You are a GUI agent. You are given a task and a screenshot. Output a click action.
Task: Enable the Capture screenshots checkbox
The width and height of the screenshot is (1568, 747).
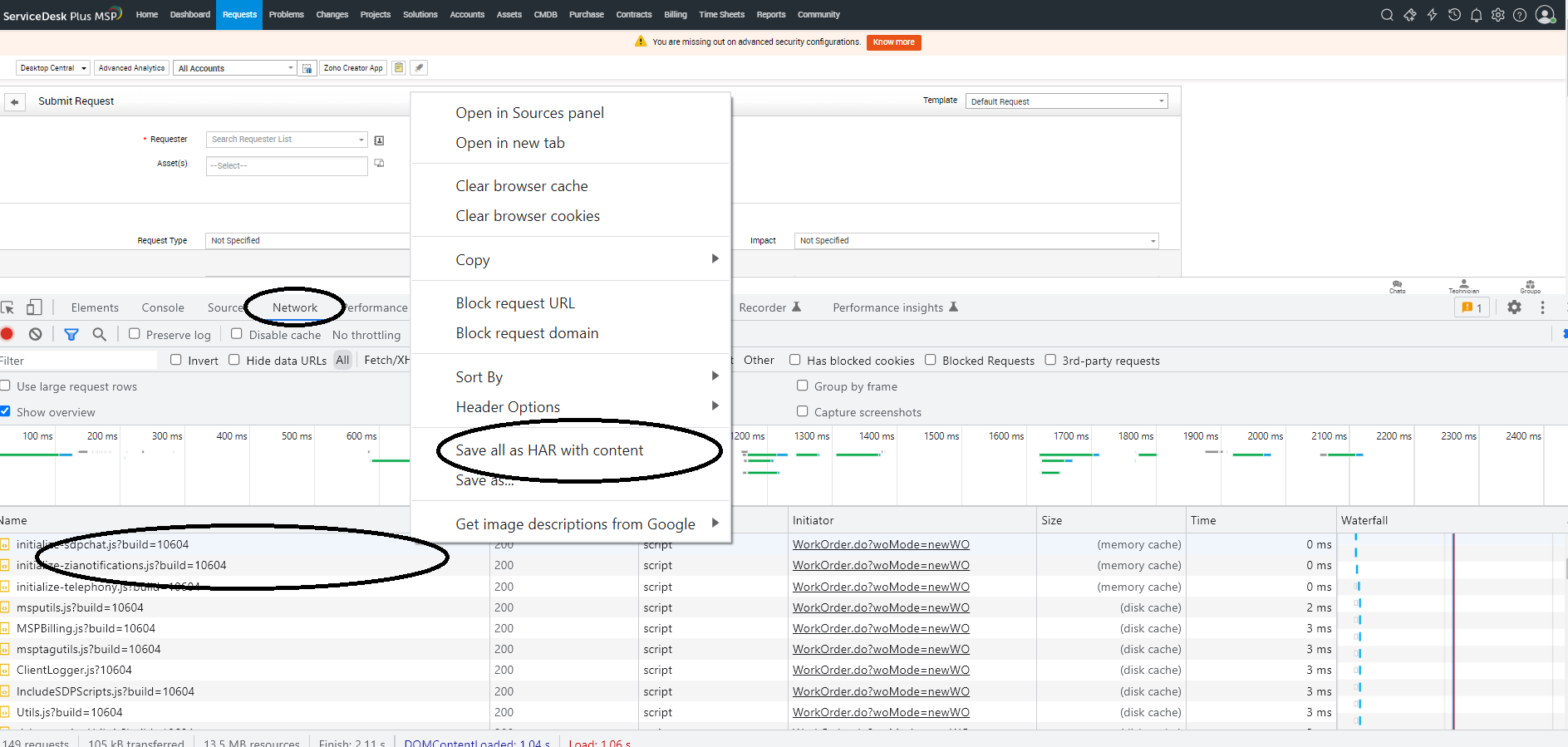coord(803,411)
